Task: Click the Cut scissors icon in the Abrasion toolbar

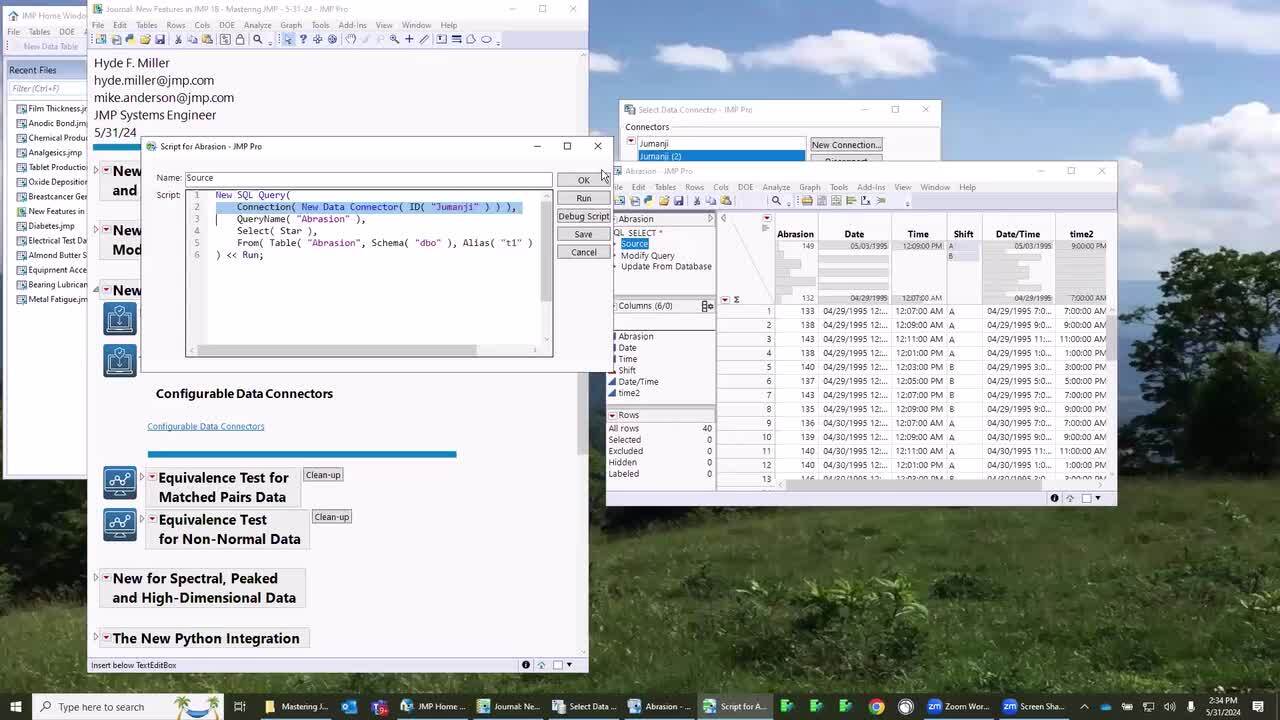Action: coord(697,201)
